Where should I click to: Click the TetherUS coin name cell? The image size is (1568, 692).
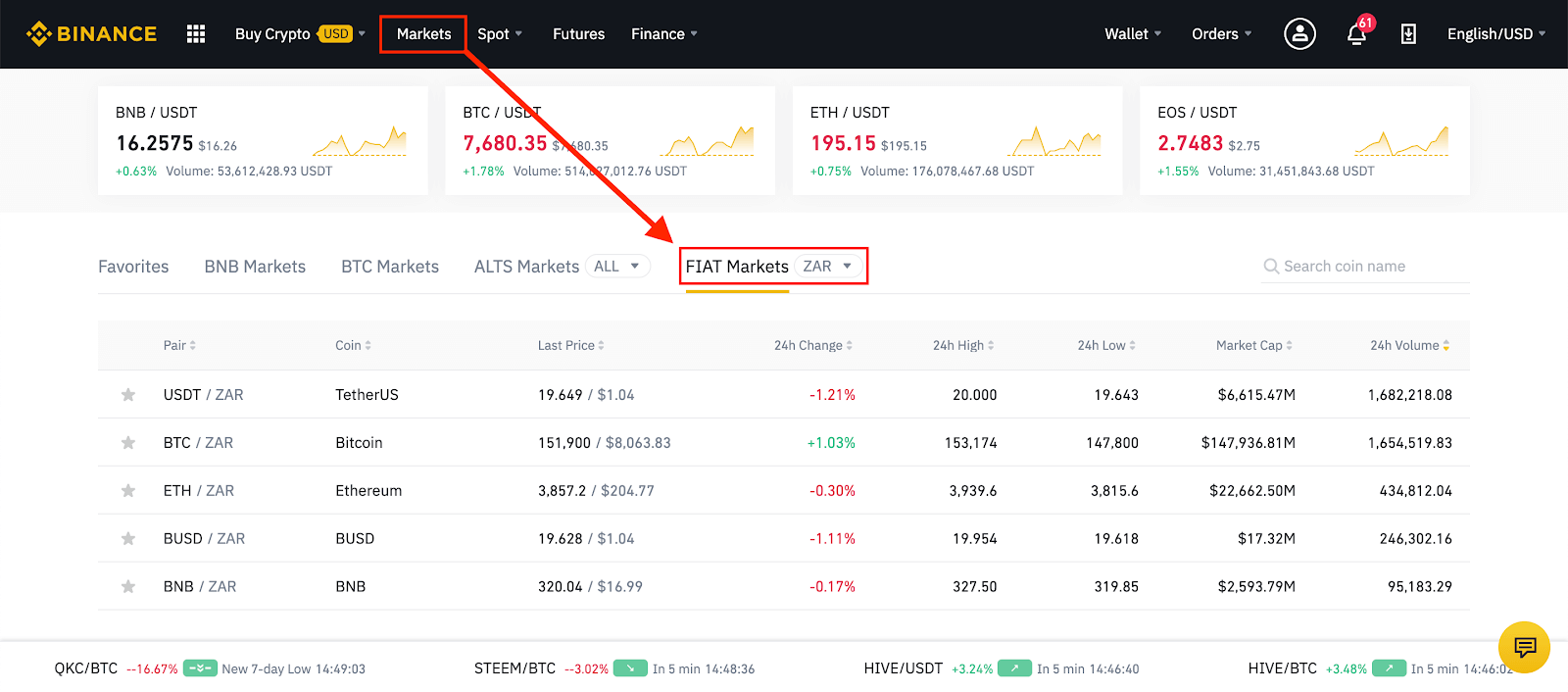[367, 395]
